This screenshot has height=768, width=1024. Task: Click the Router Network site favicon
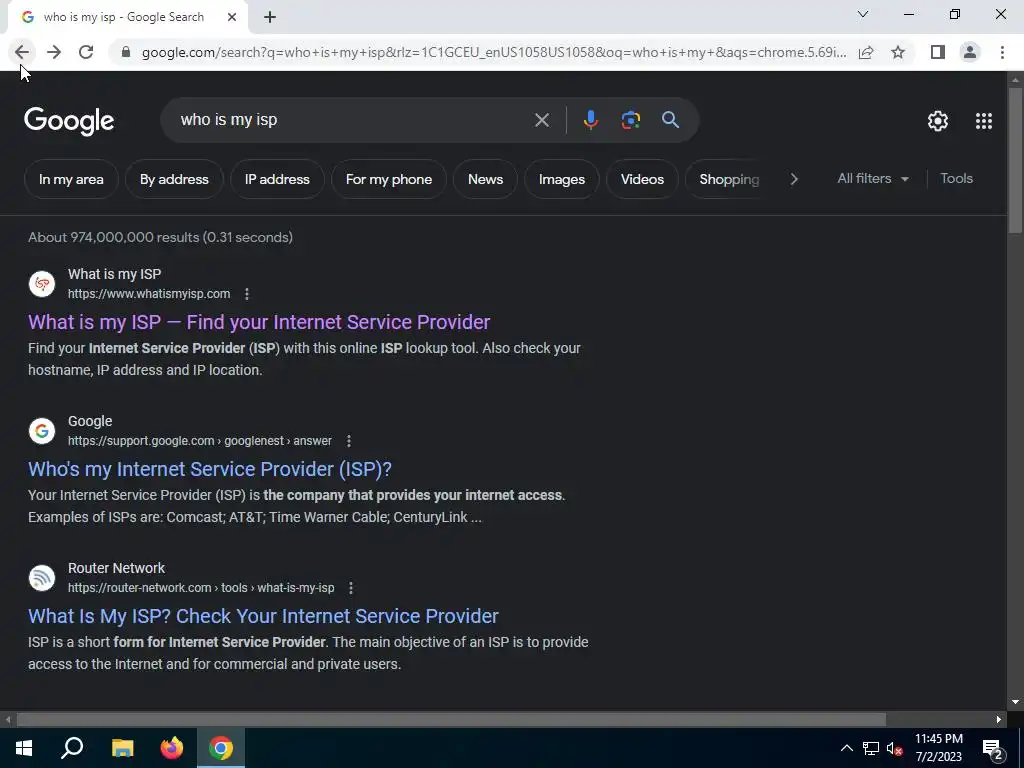[42, 577]
